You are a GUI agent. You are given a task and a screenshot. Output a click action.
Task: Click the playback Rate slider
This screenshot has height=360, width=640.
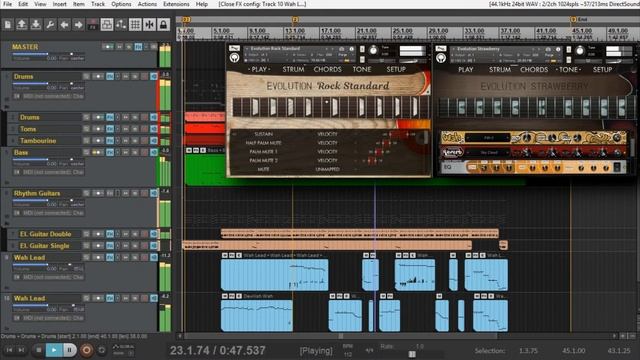(x=413, y=354)
